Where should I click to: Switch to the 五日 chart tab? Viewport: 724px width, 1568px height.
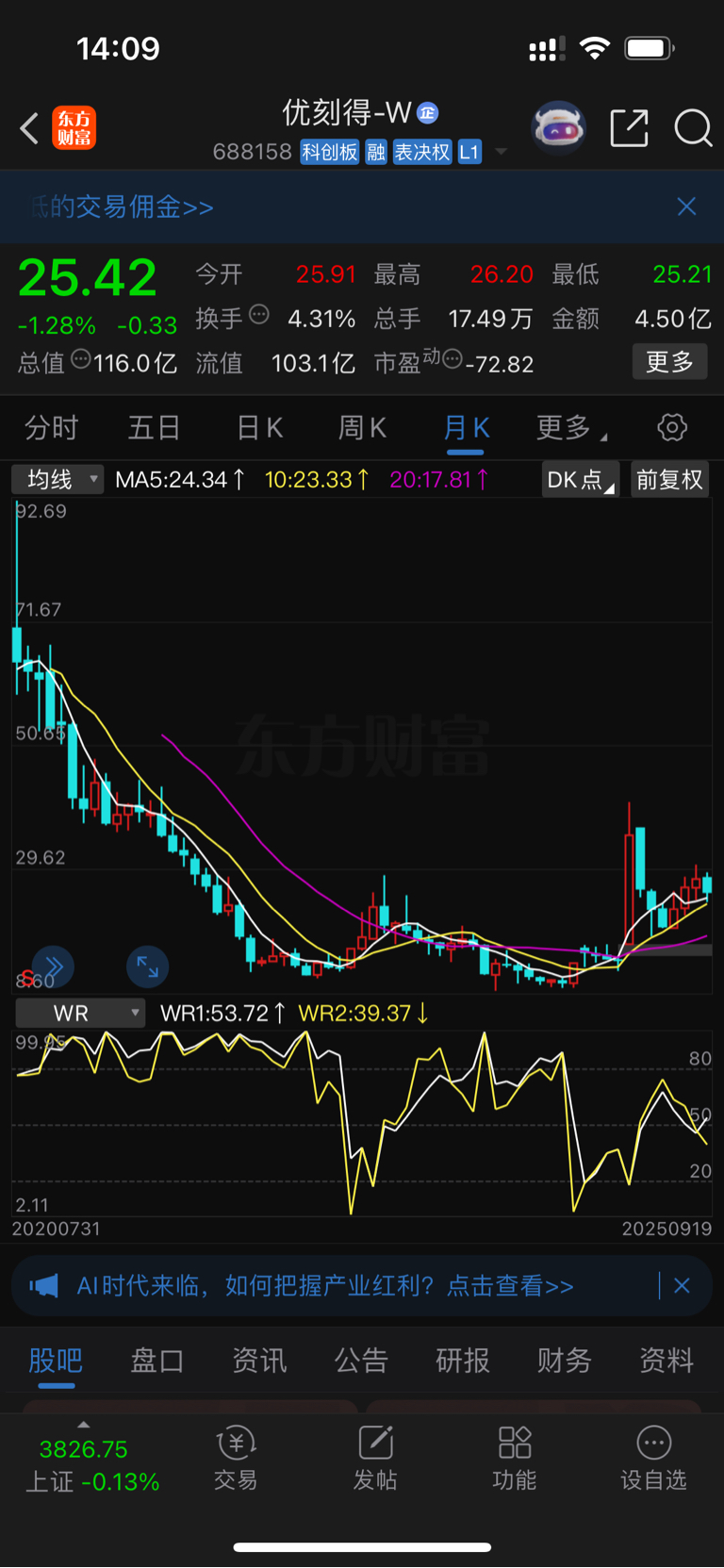coord(154,428)
